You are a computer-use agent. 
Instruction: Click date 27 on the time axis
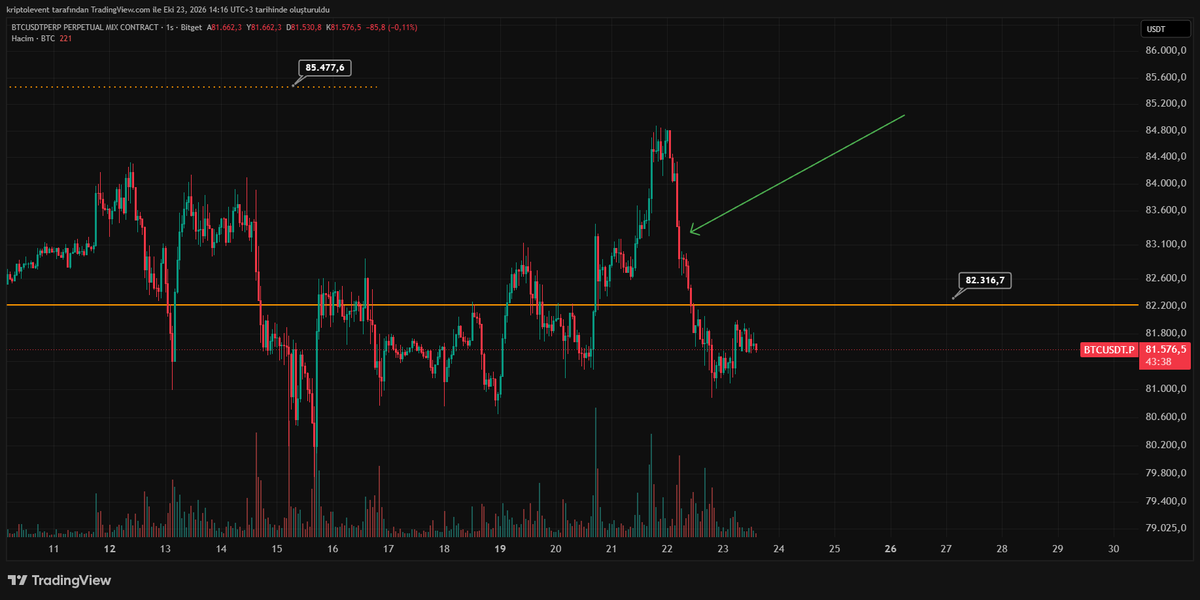point(946,548)
